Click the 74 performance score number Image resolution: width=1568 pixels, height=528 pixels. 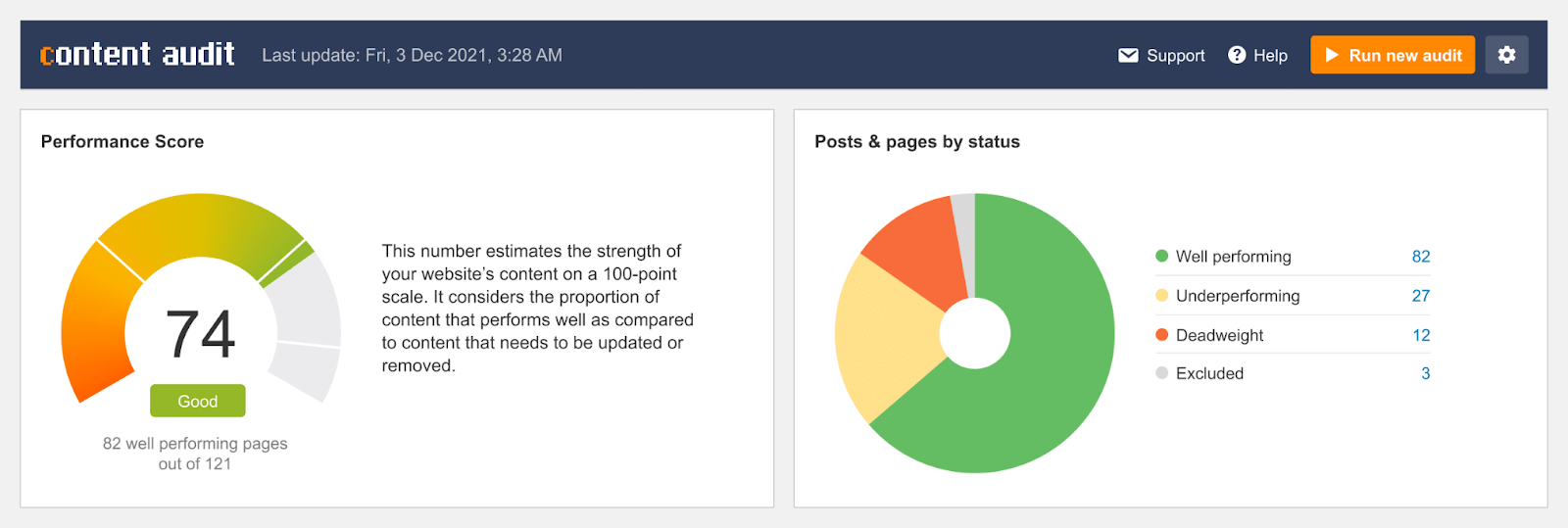(201, 334)
